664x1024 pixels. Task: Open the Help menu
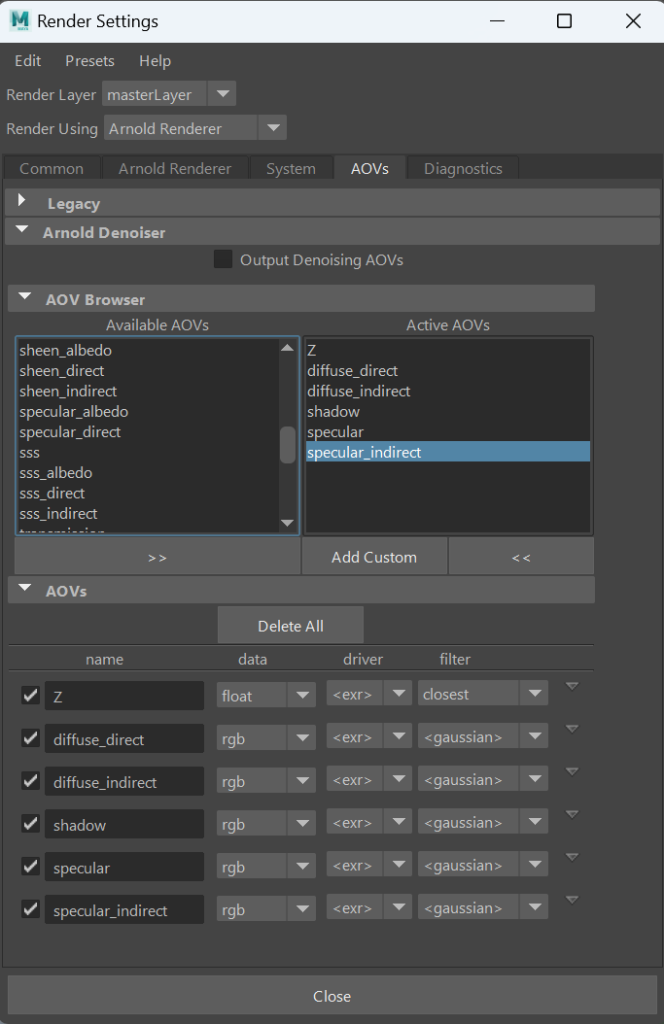155,61
